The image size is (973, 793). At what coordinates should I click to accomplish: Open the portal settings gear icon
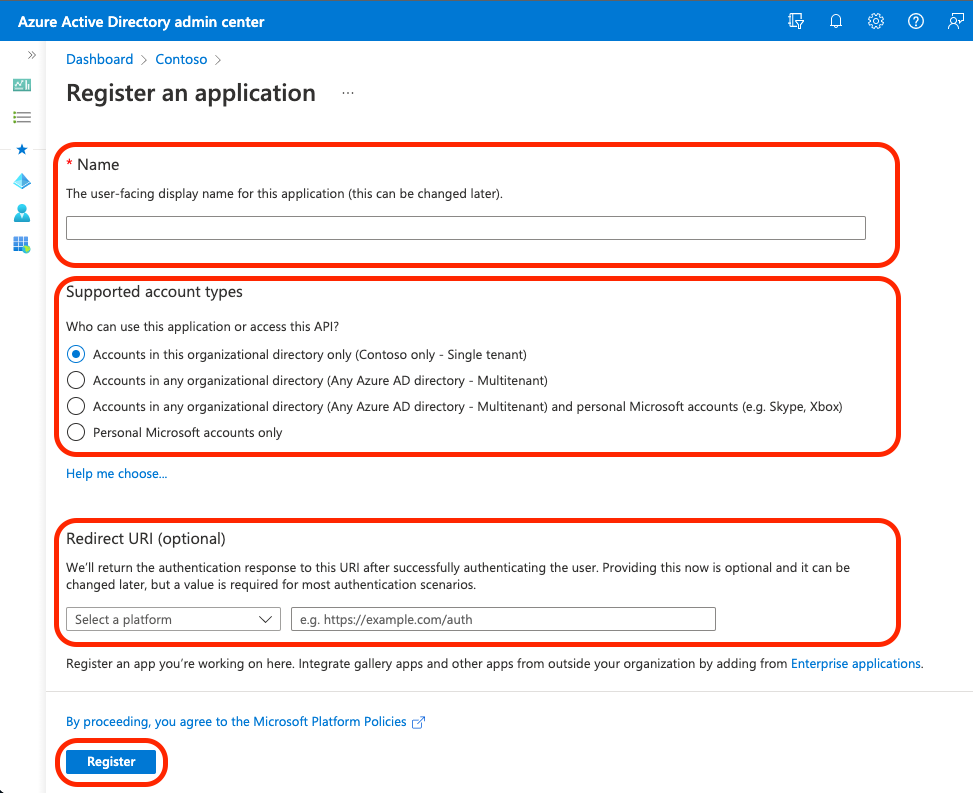coord(875,20)
